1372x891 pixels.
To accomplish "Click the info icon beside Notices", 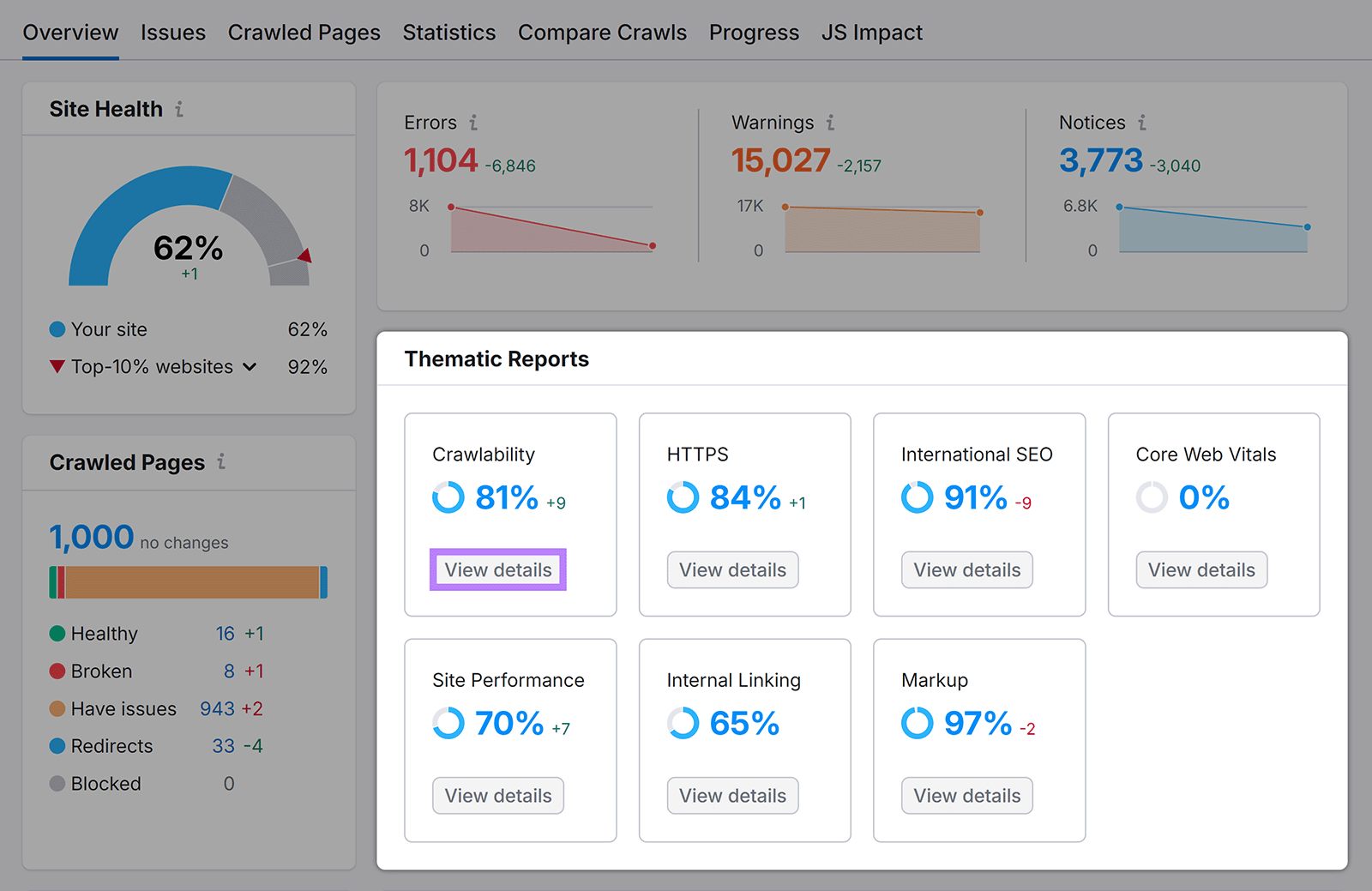I will click(x=1142, y=123).
